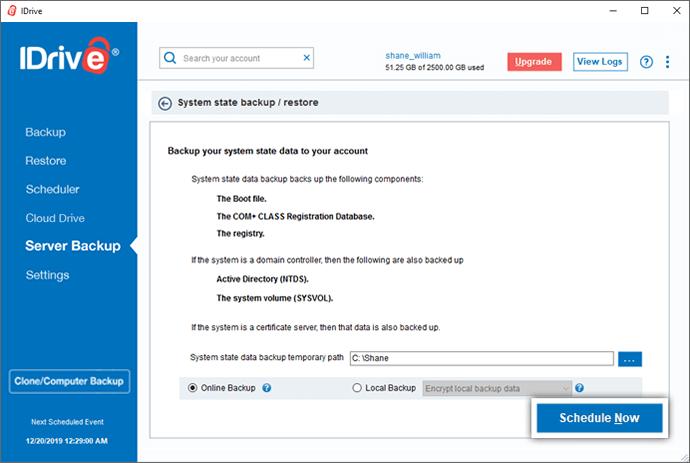Click the IDrive logo in the sidebar
This screenshot has width=690, height=463.
69,56
